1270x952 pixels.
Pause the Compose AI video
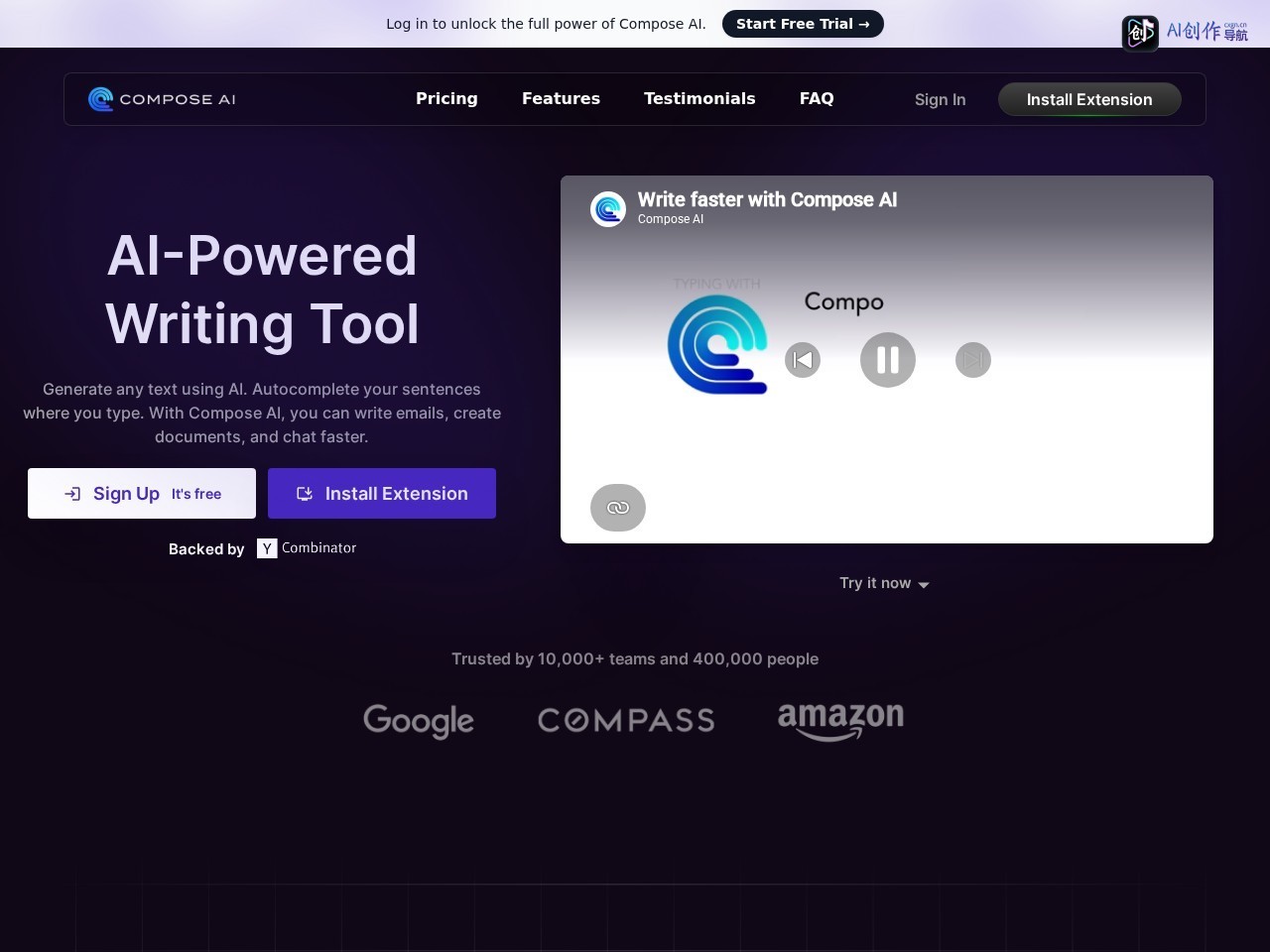tap(888, 360)
